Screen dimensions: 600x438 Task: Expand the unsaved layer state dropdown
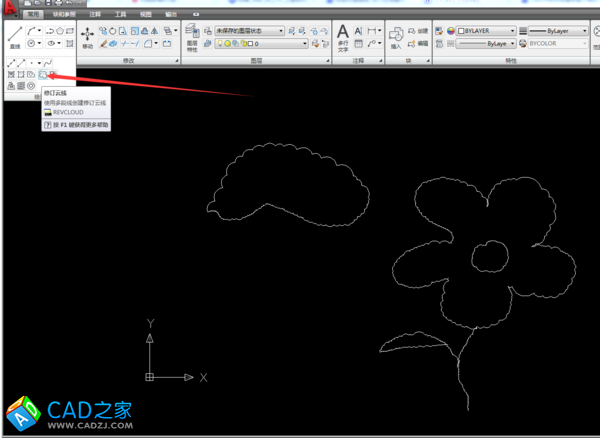[279, 31]
